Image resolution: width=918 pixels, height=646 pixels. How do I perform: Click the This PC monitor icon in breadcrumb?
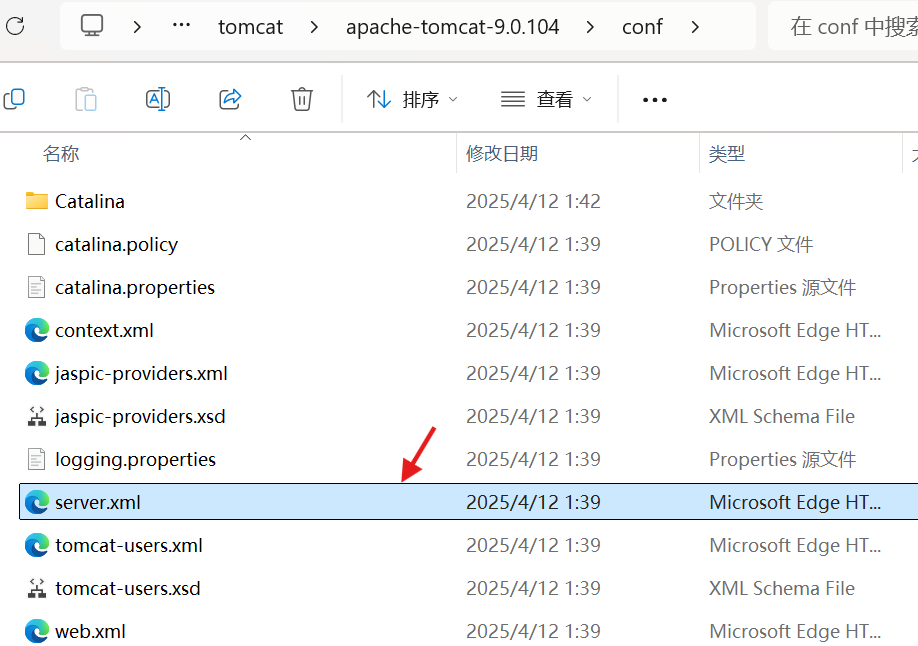(x=92, y=26)
